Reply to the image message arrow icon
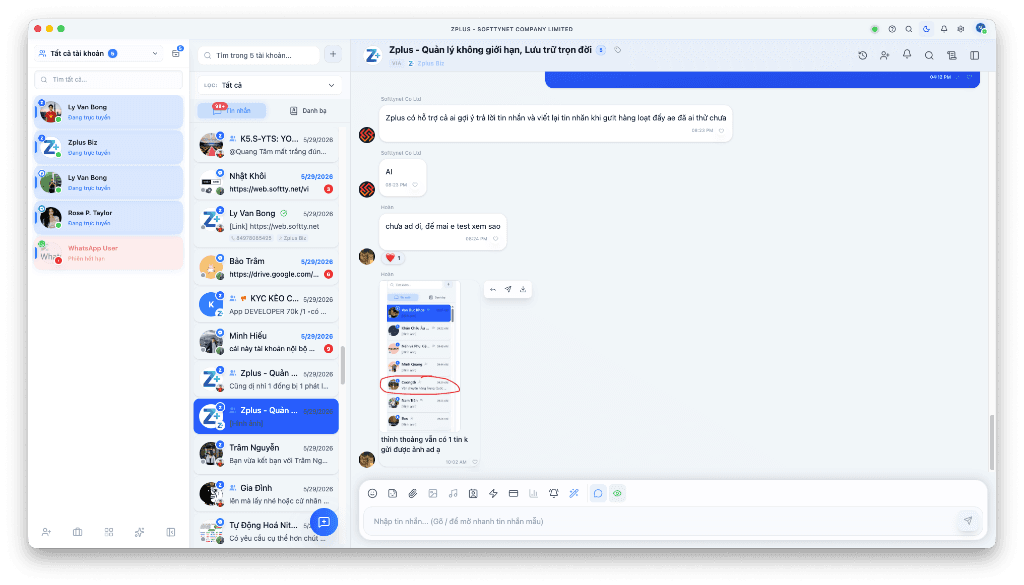This screenshot has width=1024, height=585. click(493, 289)
